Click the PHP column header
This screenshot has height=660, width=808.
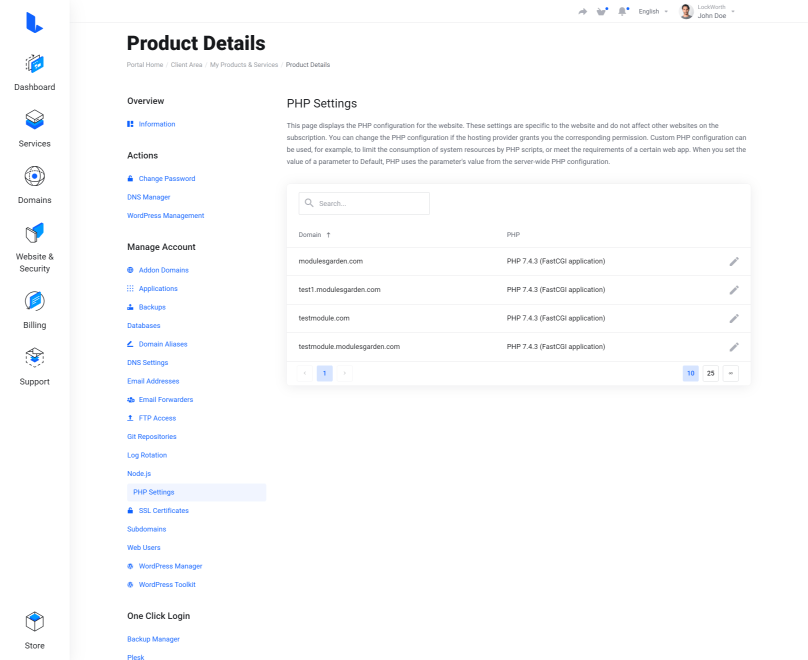click(513, 235)
